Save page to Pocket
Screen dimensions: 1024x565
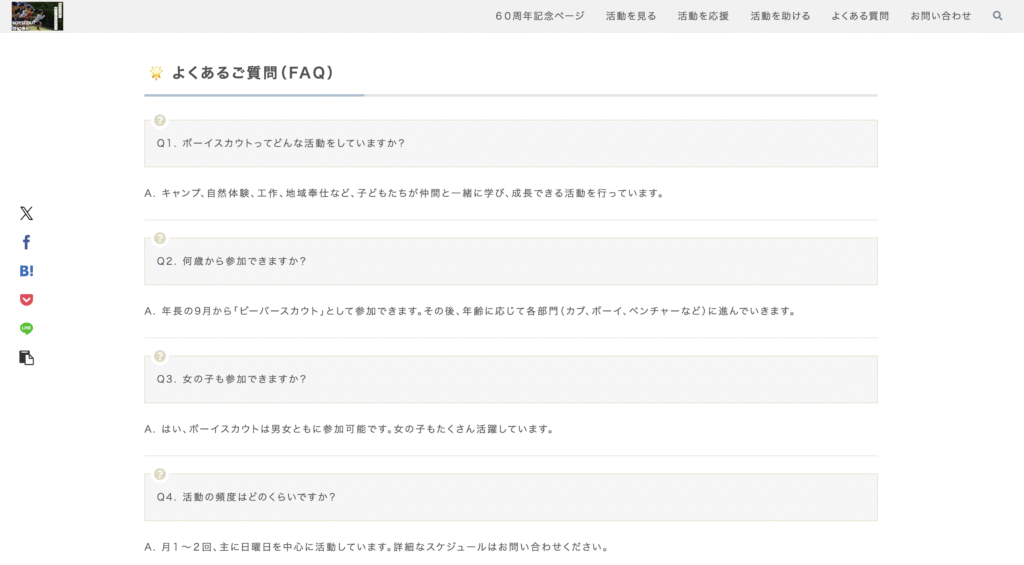point(26,300)
